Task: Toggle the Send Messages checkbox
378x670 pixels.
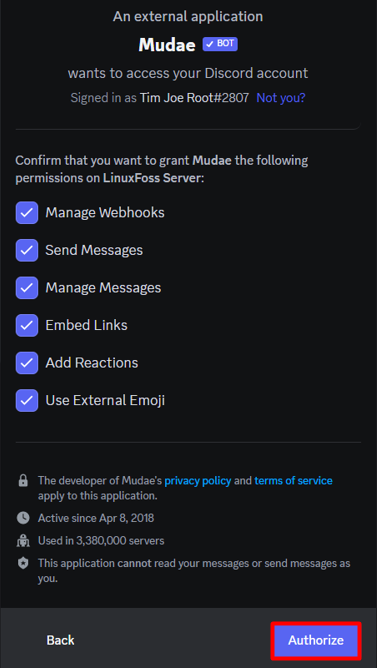Action: tap(27, 250)
